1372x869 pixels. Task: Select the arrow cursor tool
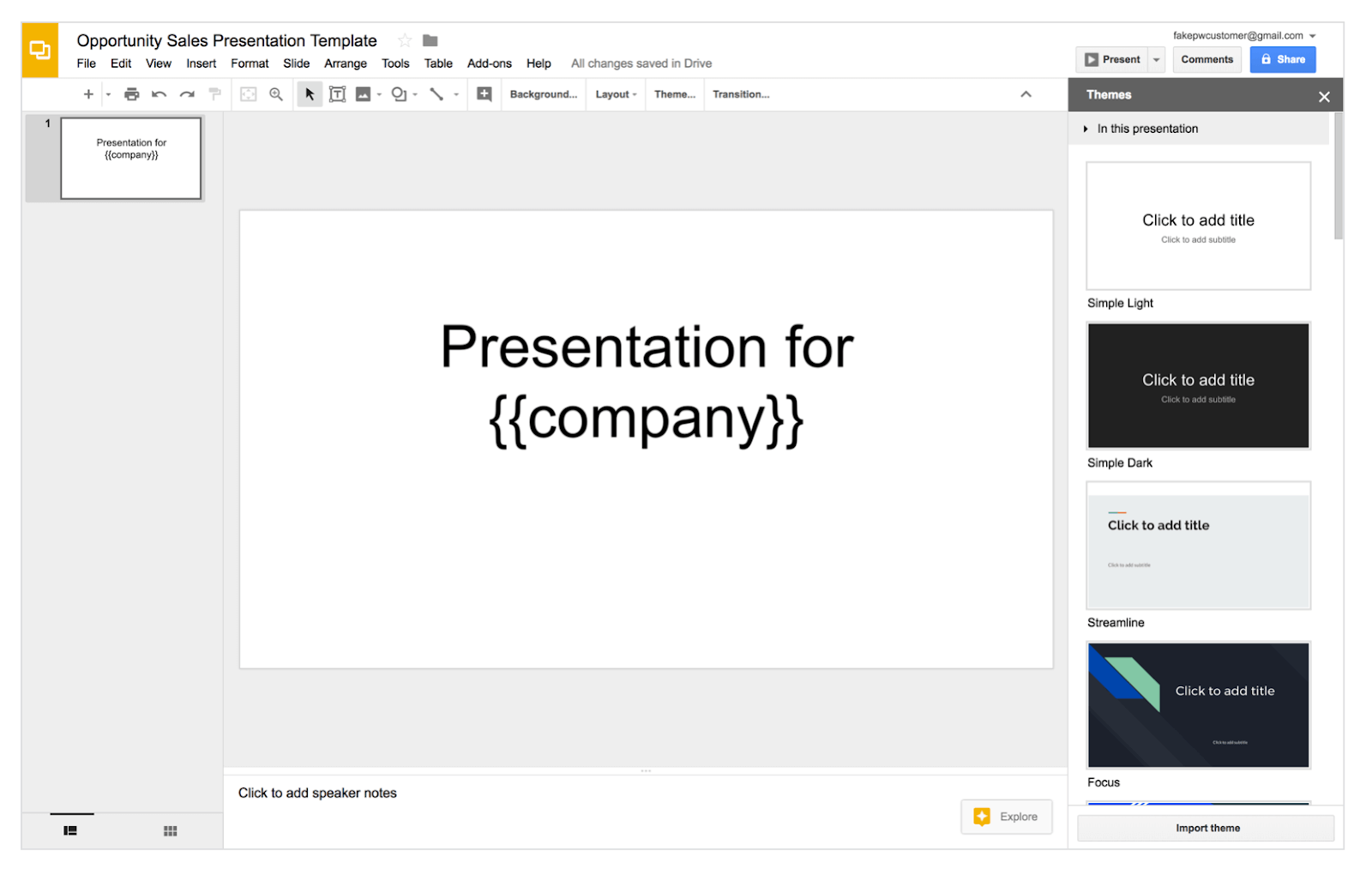[310, 94]
